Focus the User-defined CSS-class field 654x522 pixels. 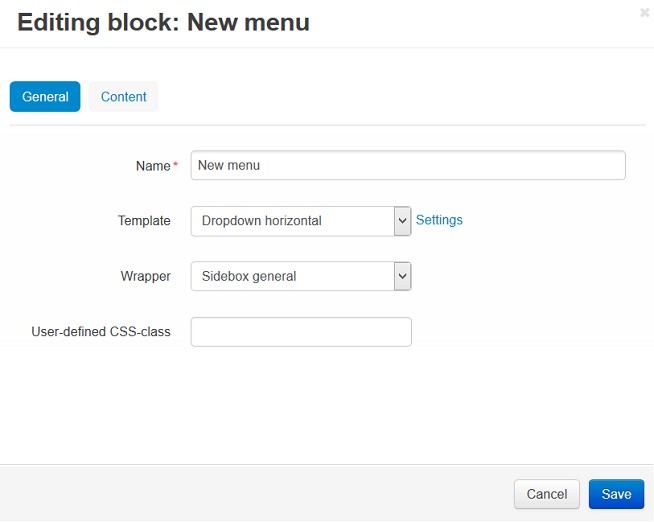click(301, 332)
